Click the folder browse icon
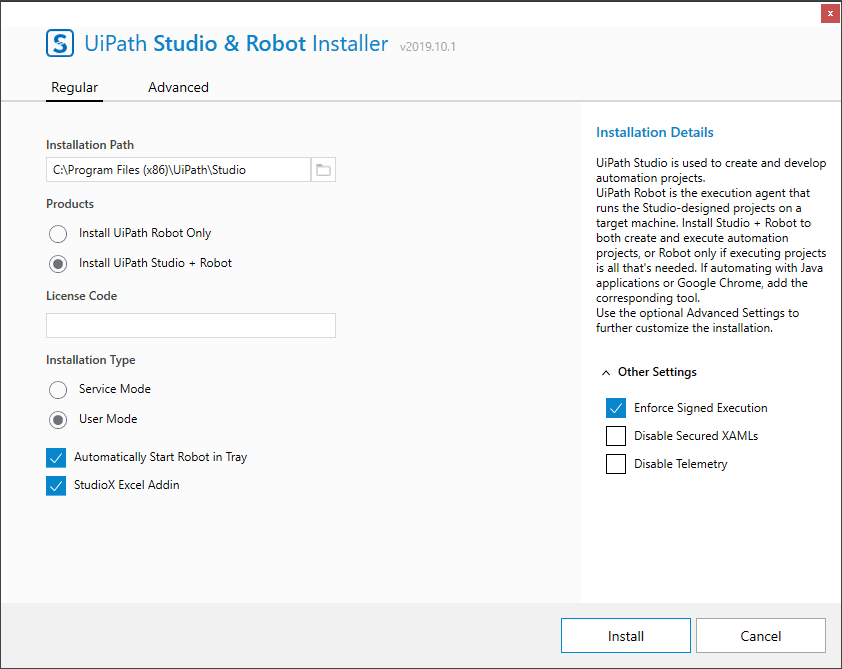 [323, 170]
